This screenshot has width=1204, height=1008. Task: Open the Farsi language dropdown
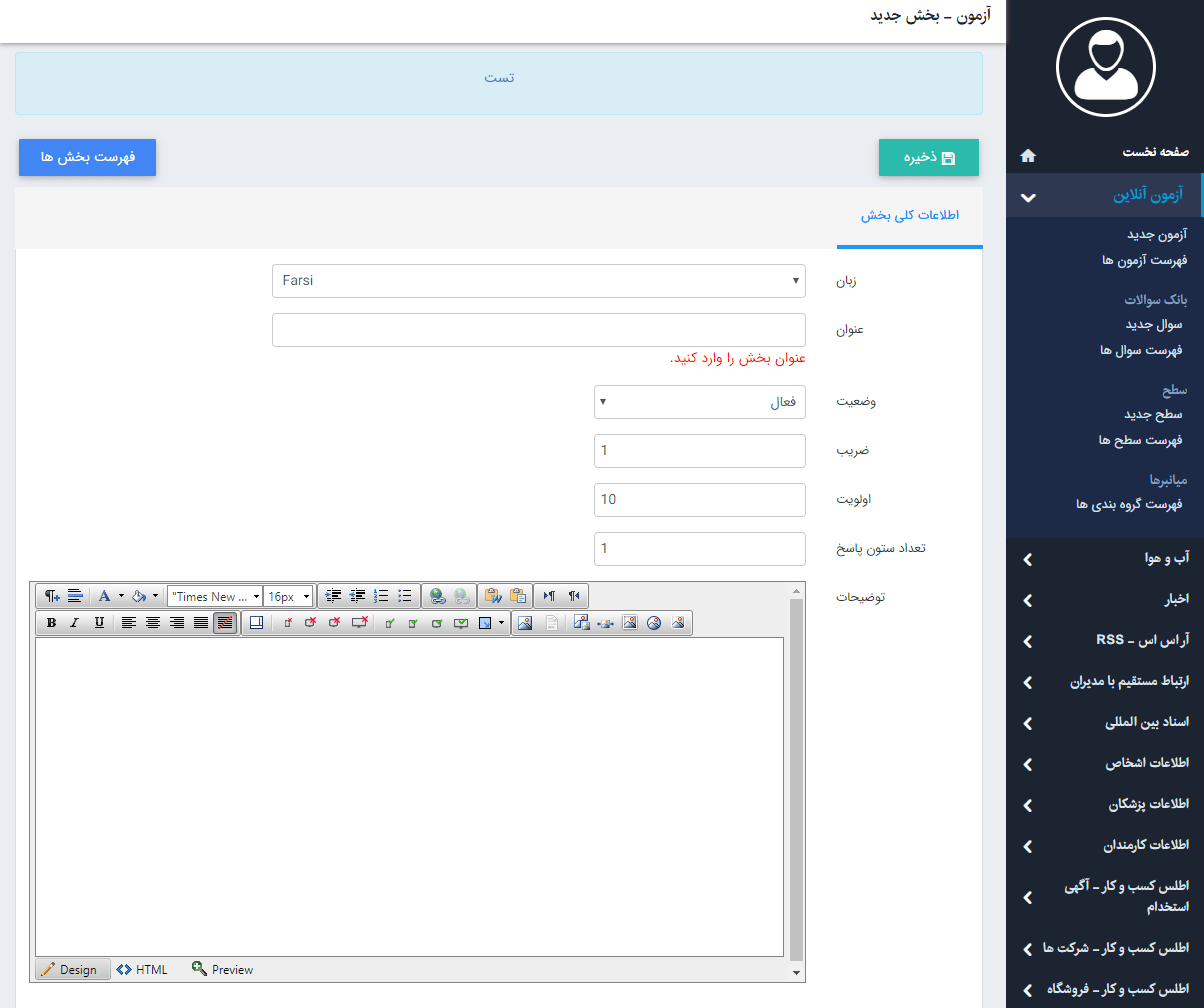(538, 281)
